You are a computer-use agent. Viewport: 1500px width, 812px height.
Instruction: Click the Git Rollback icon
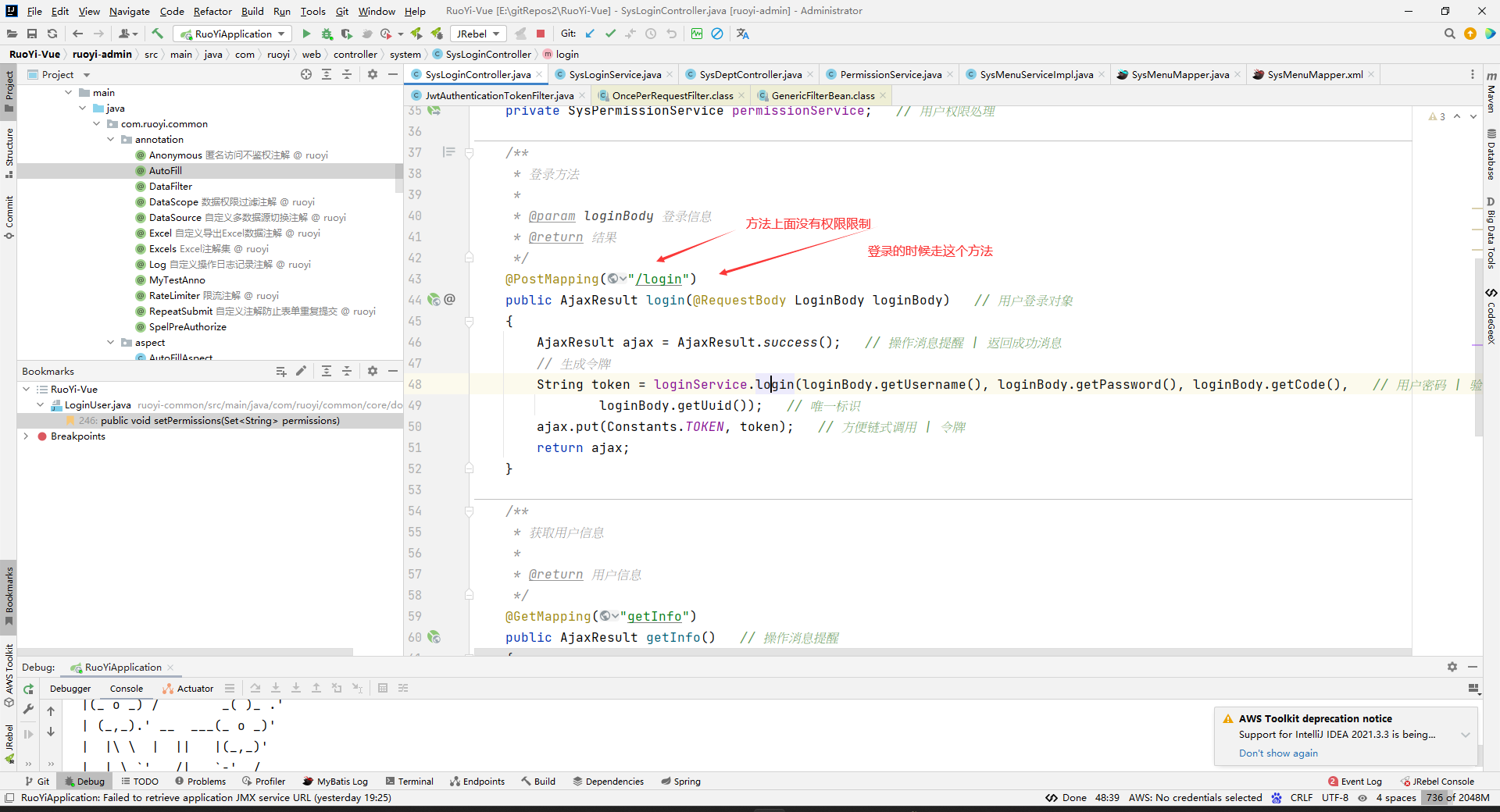coord(671,34)
